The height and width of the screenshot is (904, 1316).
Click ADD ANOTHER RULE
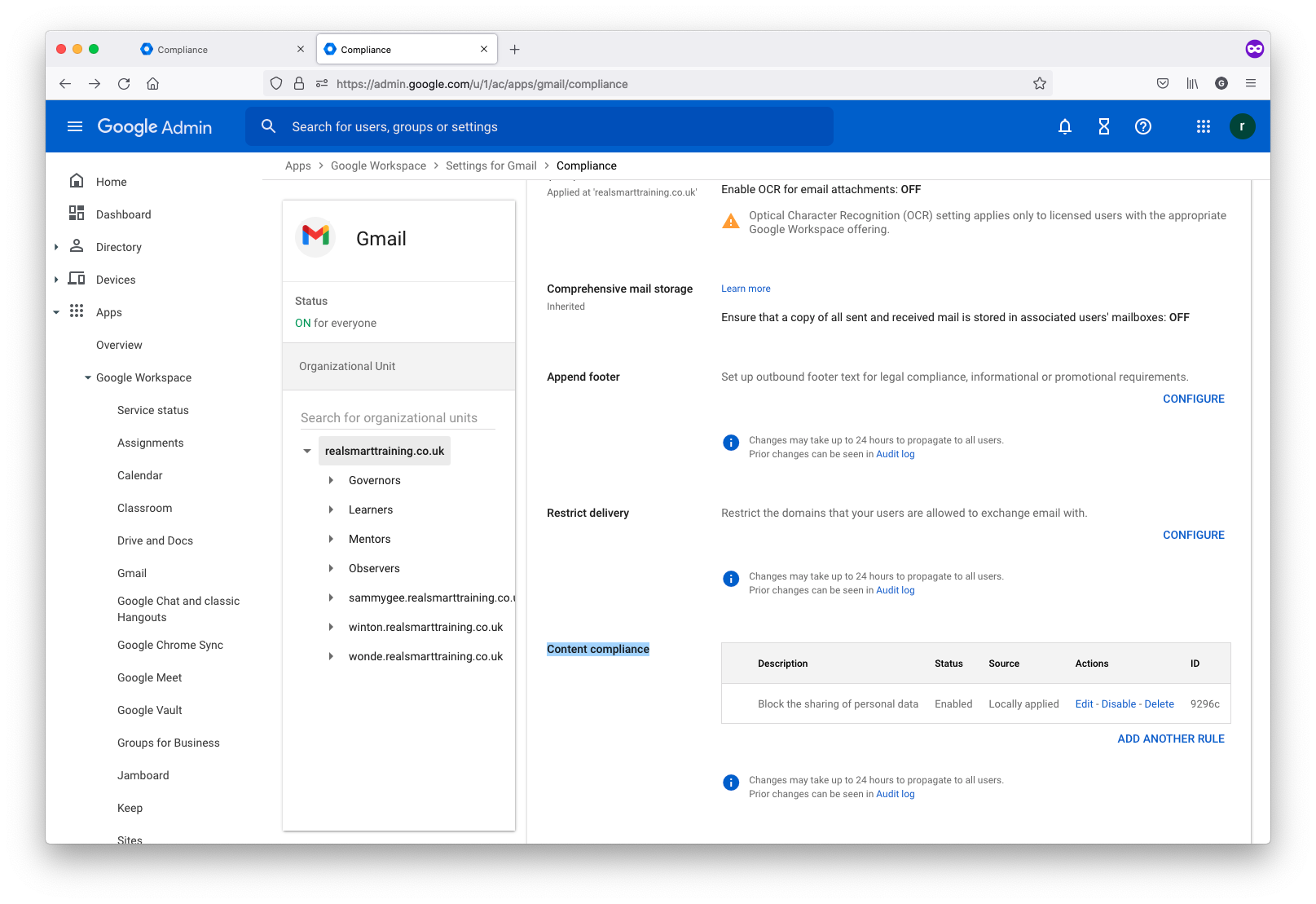(1171, 739)
